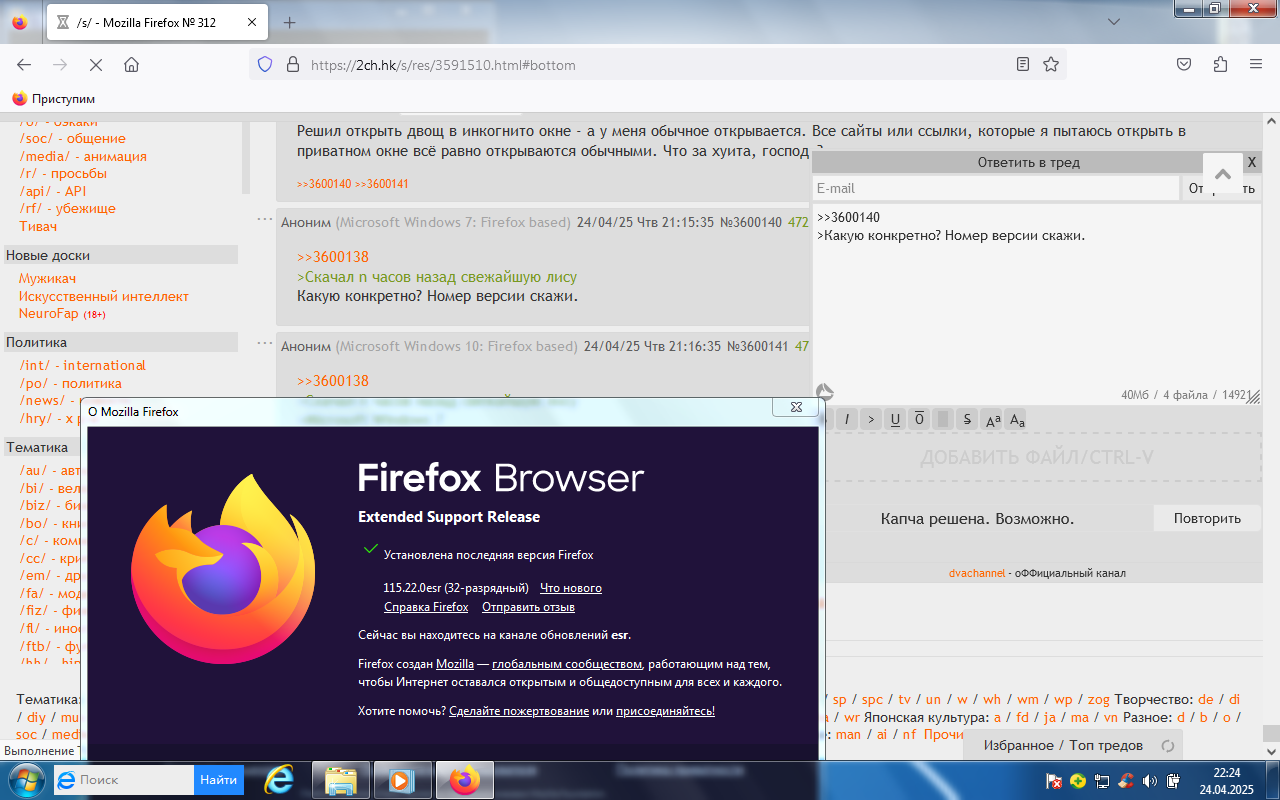Click the spoiler gray block button
This screenshot has width=1280, height=800.
point(943,419)
